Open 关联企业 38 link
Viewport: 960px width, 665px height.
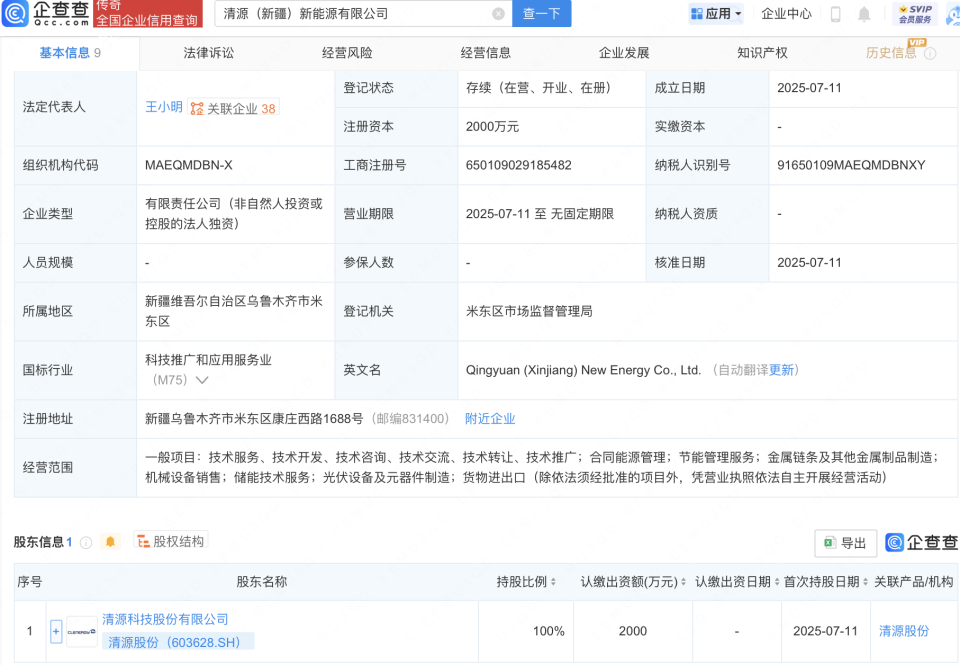click(x=233, y=108)
